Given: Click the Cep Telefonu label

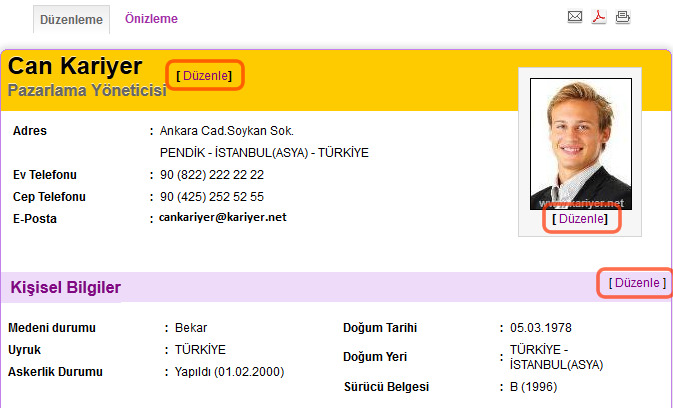Looking at the screenshot, I should [x=49, y=196].
